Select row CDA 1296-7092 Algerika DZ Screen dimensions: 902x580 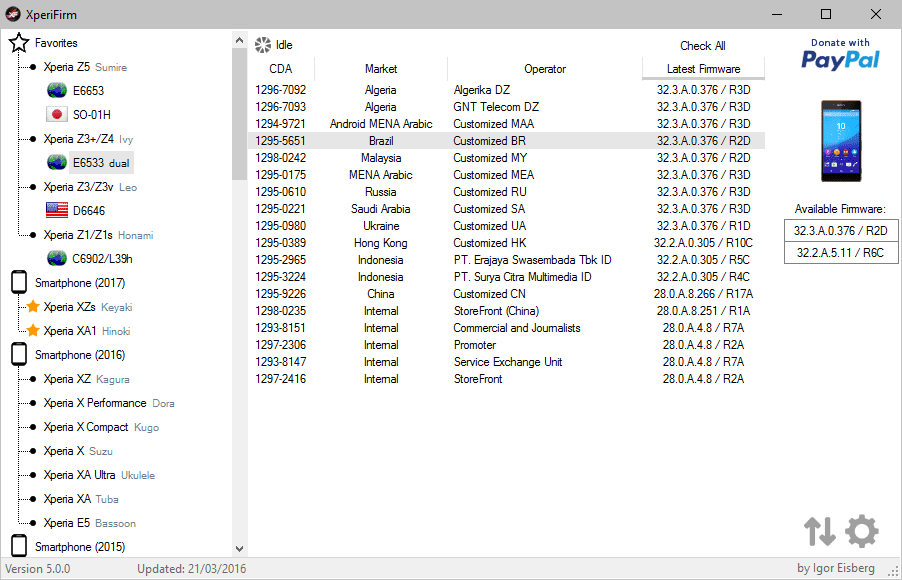pos(506,90)
